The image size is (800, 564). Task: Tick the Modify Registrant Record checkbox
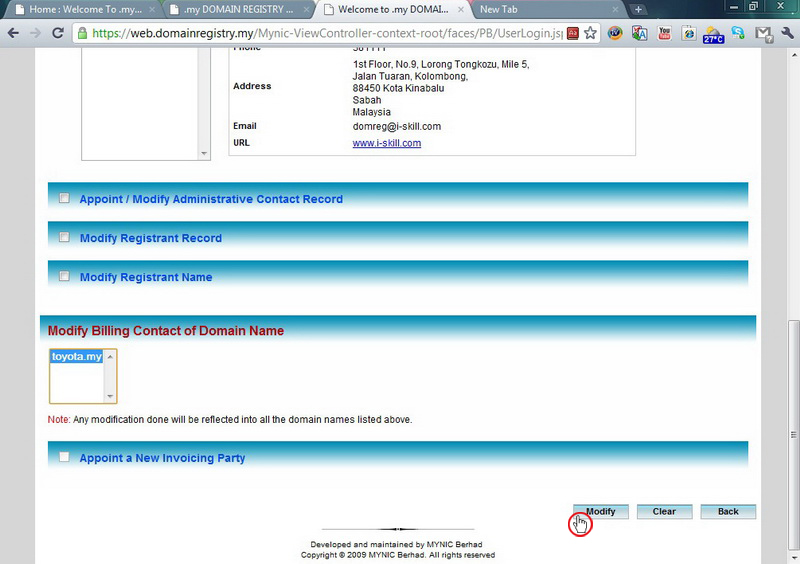(64, 237)
